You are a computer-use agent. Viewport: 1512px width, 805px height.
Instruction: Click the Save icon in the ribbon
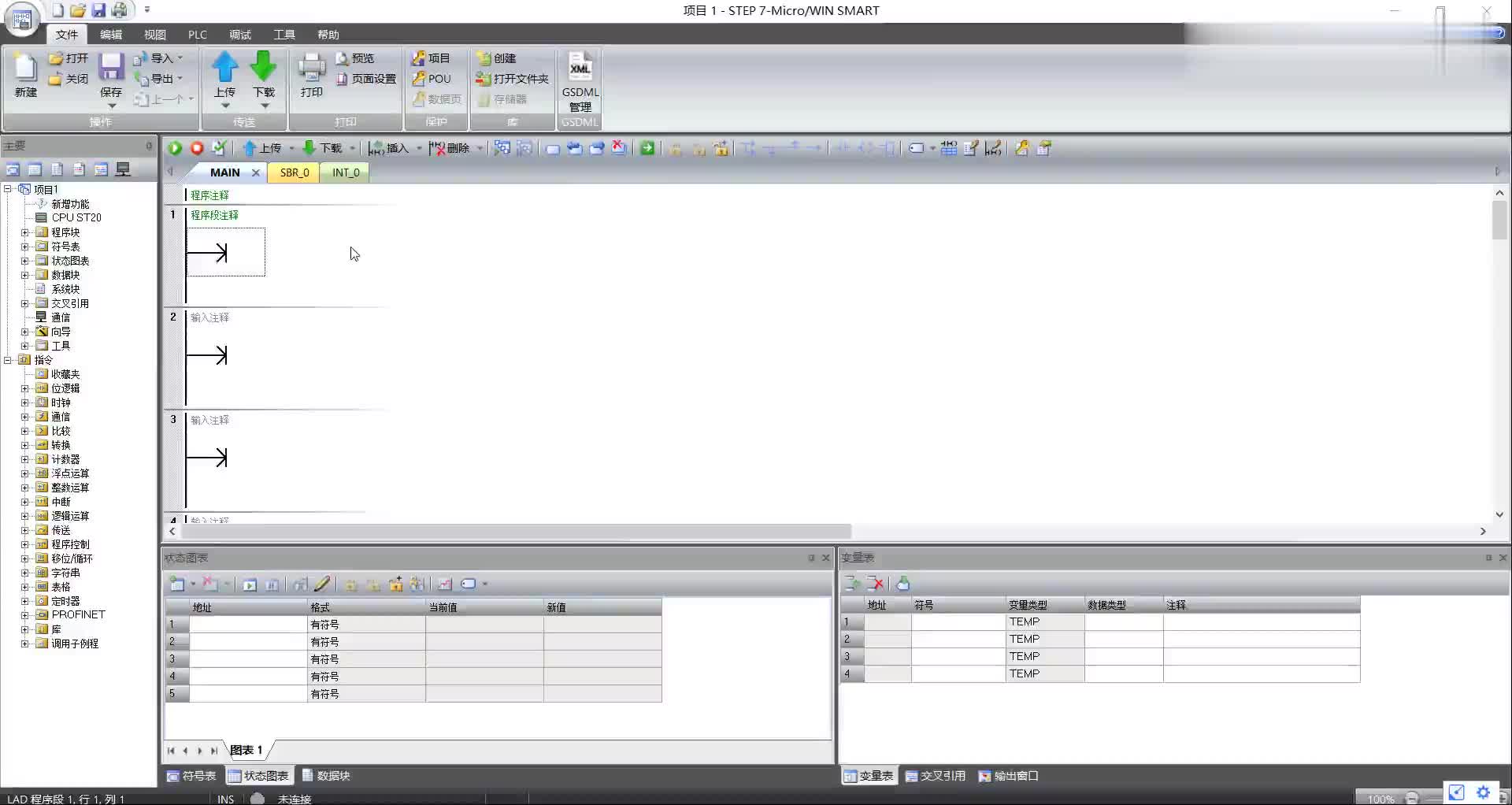click(111, 68)
